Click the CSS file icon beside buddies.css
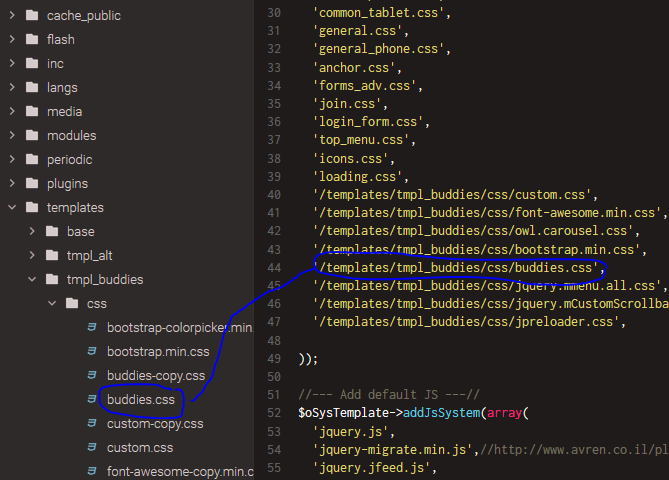Viewport: 669px width, 480px height. tap(92, 400)
